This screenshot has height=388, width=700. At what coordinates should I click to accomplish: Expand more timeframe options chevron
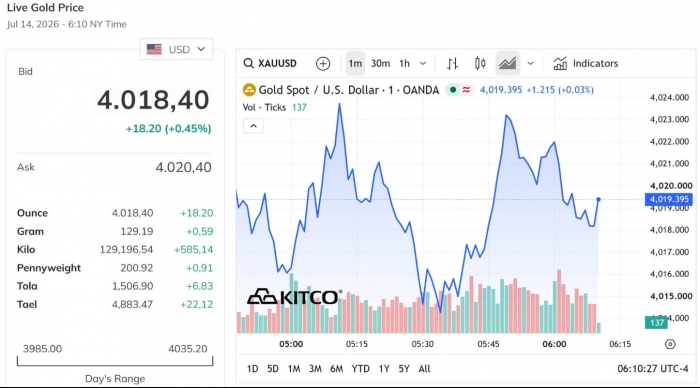point(423,63)
